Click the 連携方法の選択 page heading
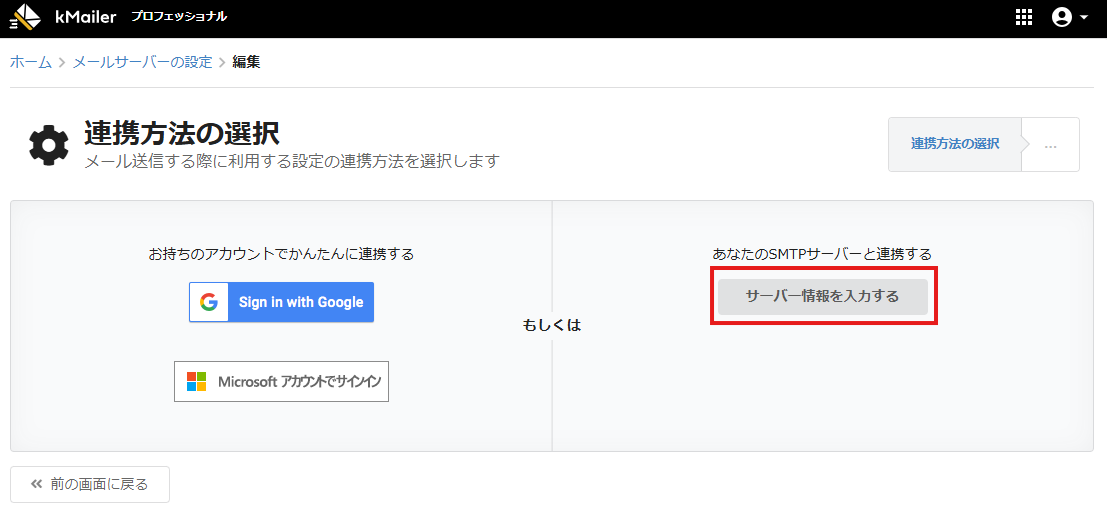The height and width of the screenshot is (512, 1107). coord(181,133)
